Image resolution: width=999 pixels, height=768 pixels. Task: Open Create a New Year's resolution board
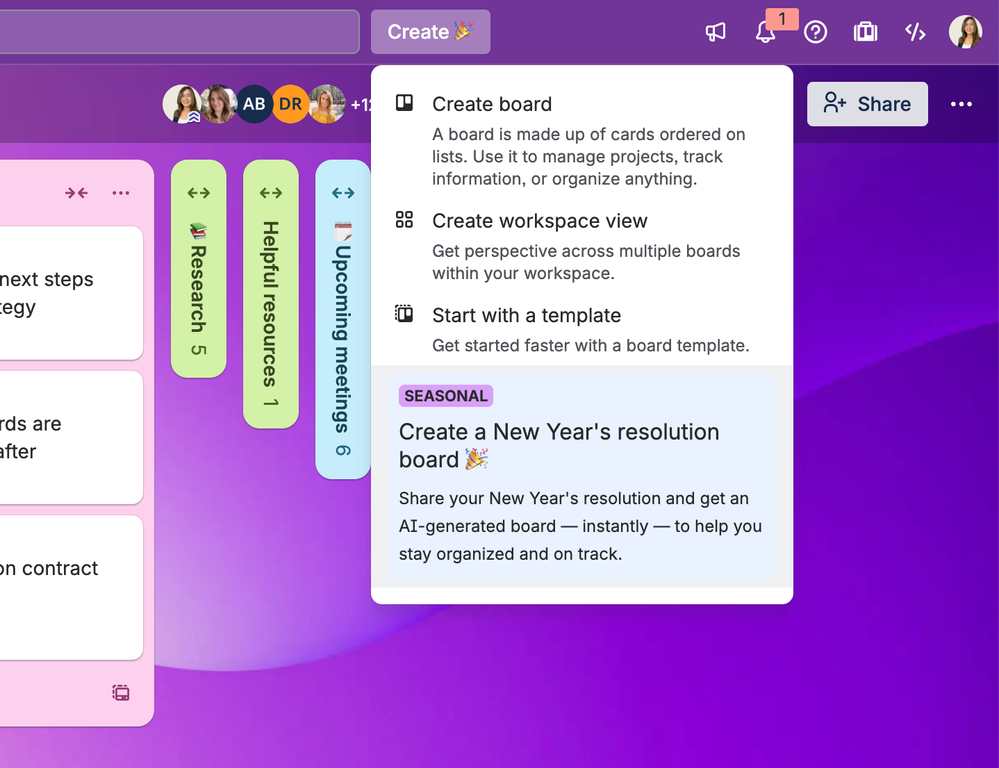point(582,475)
